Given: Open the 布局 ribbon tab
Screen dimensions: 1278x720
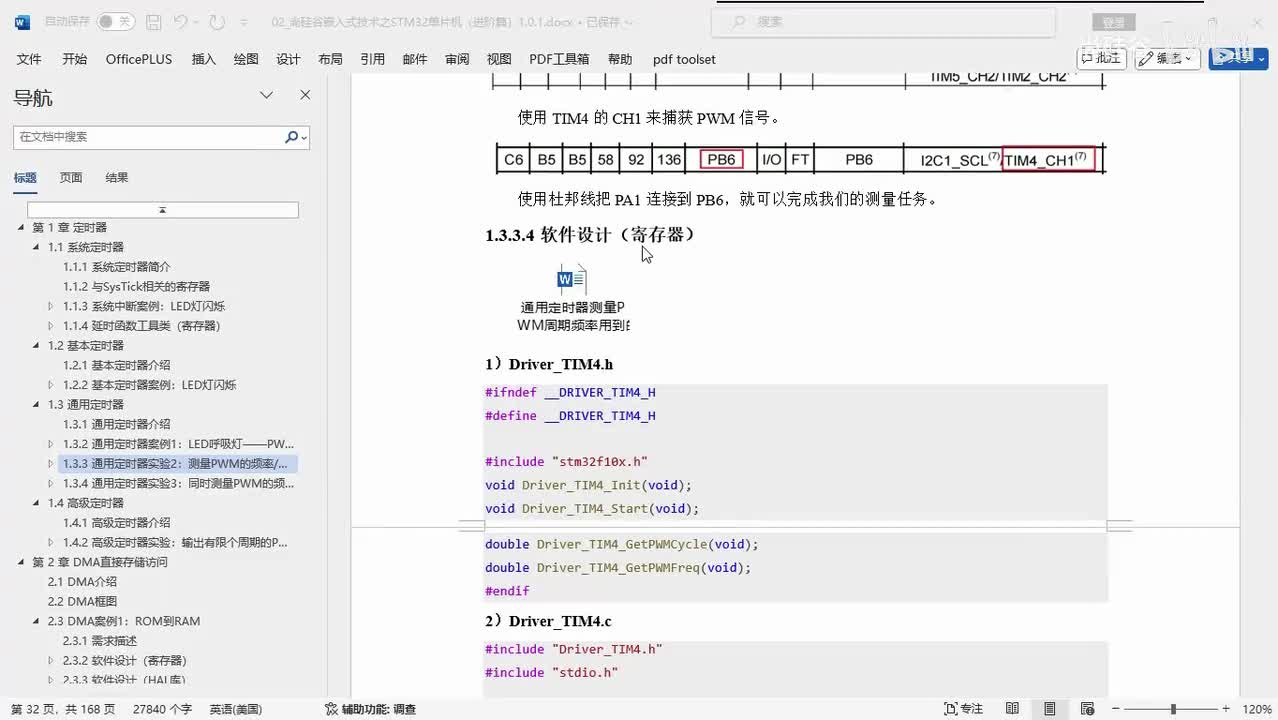Looking at the screenshot, I should (330, 59).
